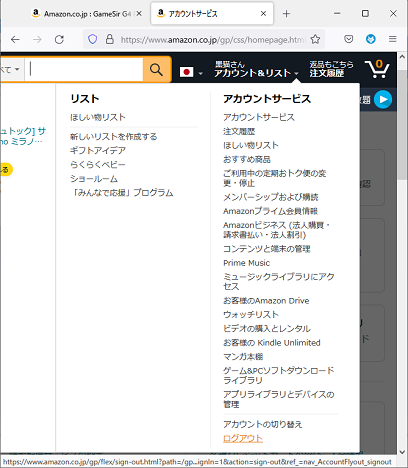Screen dimensions: 408x468
Task: Click the padlock site info icon
Action: pos(110,39)
